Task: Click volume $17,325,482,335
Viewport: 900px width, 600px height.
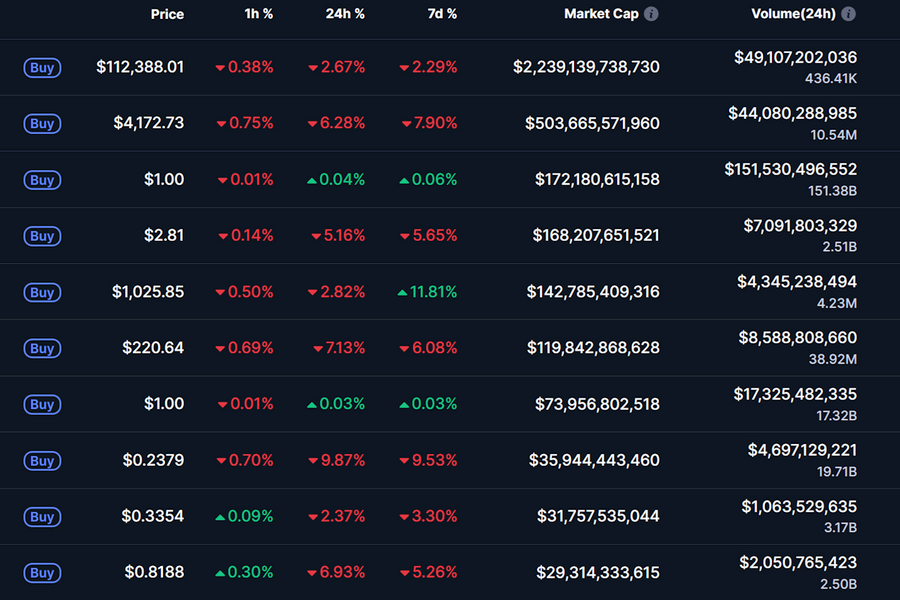Action: (x=795, y=394)
